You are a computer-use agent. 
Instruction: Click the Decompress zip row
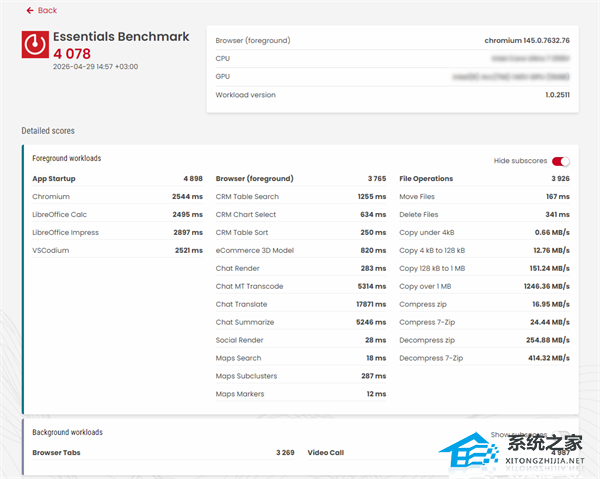[x=484, y=340]
